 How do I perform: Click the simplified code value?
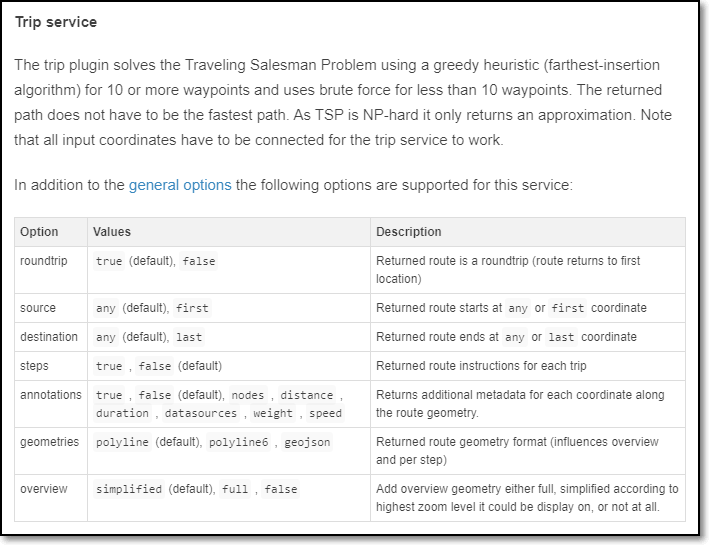point(129,489)
